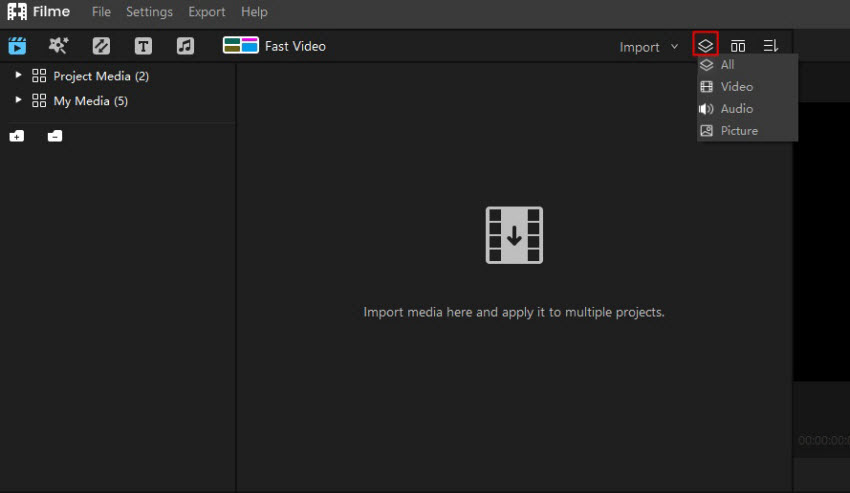Viewport: 850px width, 493px height.
Task: Click the media filter layers icon
Action: tap(705, 45)
